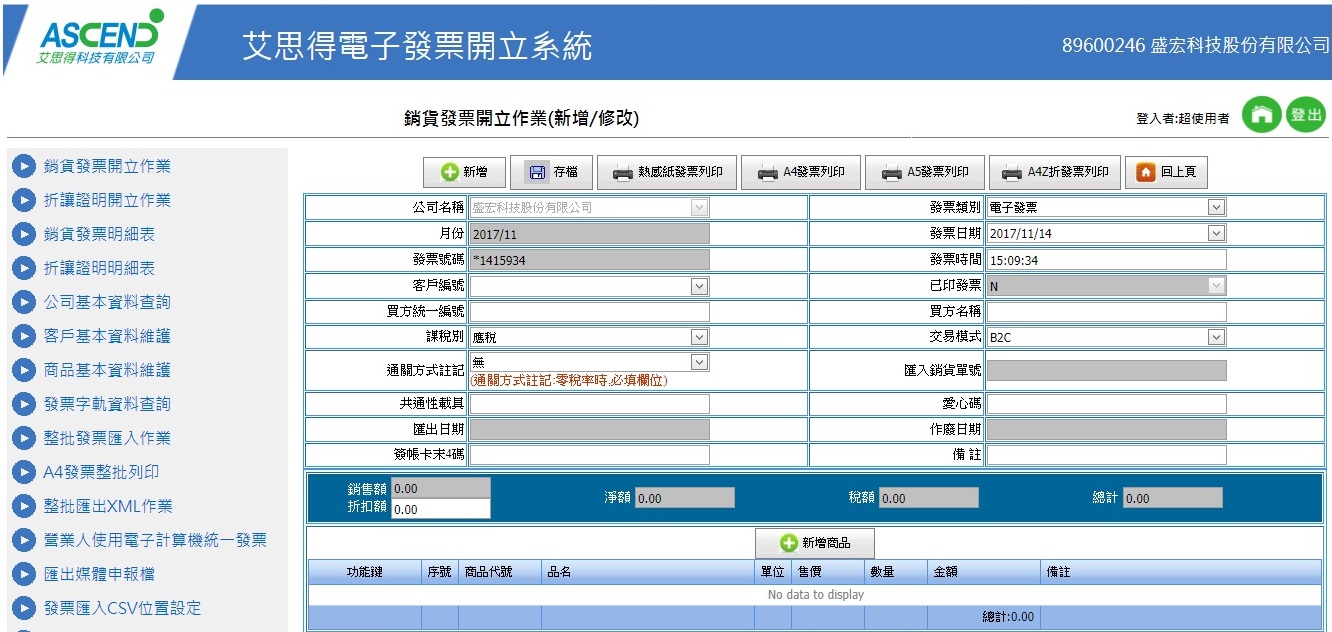Click the 新增 button with plus icon
This screenshot has height=632, width=1332.
465,172
